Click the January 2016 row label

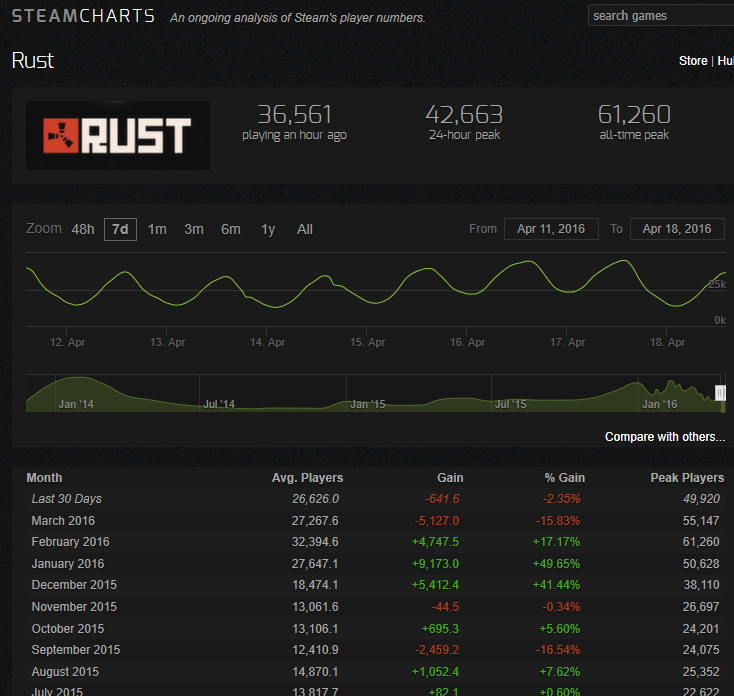(68, 564)
